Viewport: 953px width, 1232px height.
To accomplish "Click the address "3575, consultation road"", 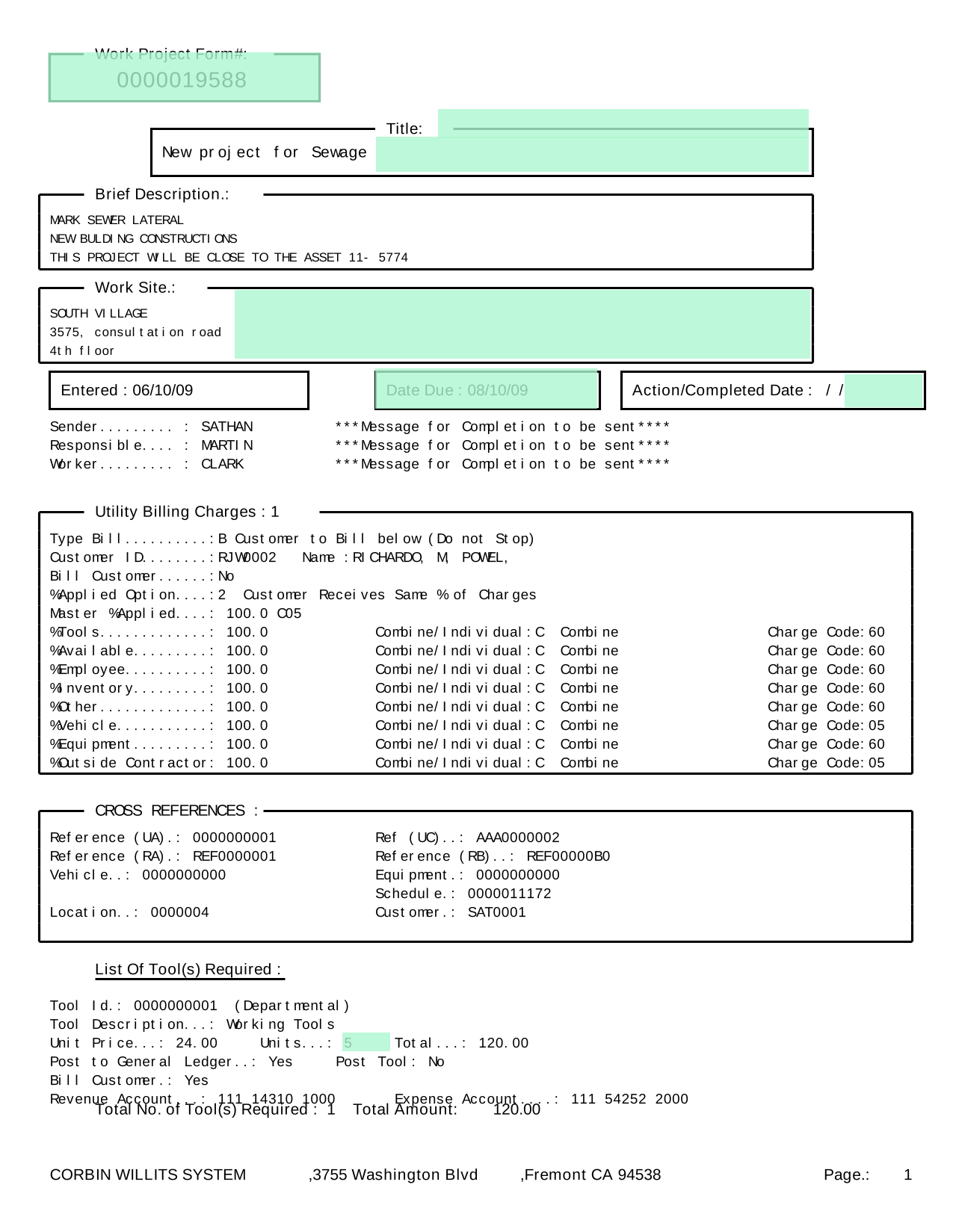I will (x=136, y=332).
